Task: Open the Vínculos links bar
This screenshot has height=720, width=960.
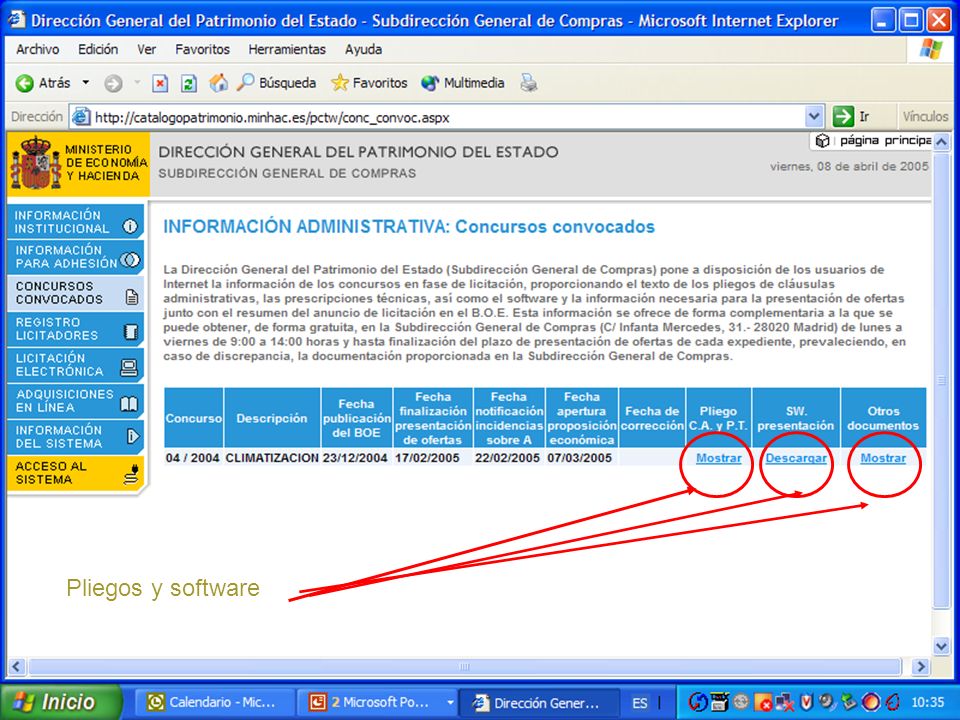Action: click(924, 116)
